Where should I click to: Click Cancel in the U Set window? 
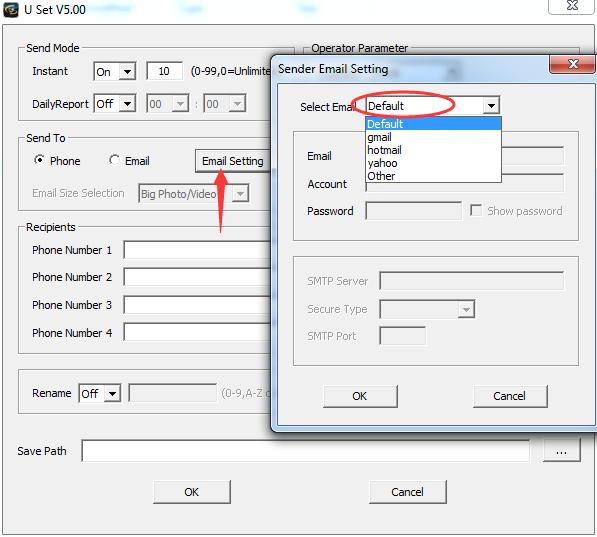[407, 492]
